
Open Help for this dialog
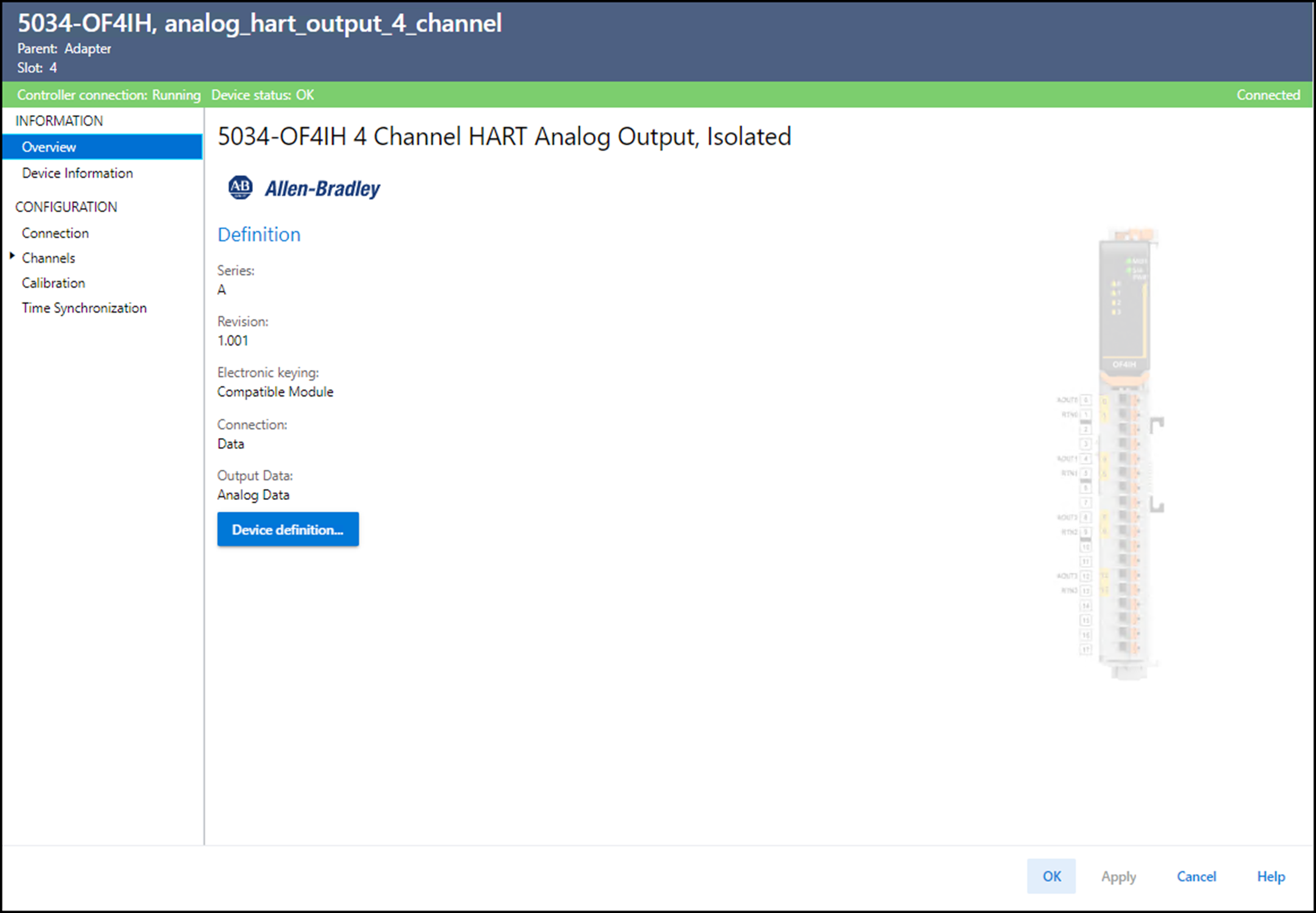pyautogui.click(x=1270, y=877)
